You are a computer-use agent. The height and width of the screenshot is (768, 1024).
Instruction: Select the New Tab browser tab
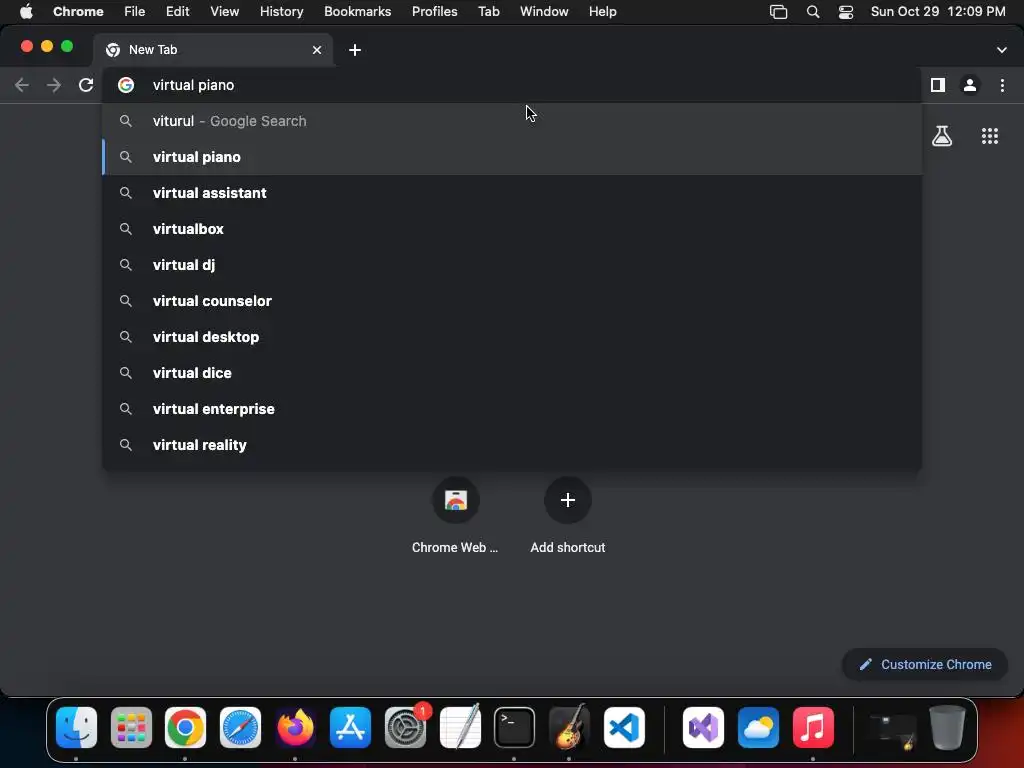pyautogui.click(x=213, y=50)
